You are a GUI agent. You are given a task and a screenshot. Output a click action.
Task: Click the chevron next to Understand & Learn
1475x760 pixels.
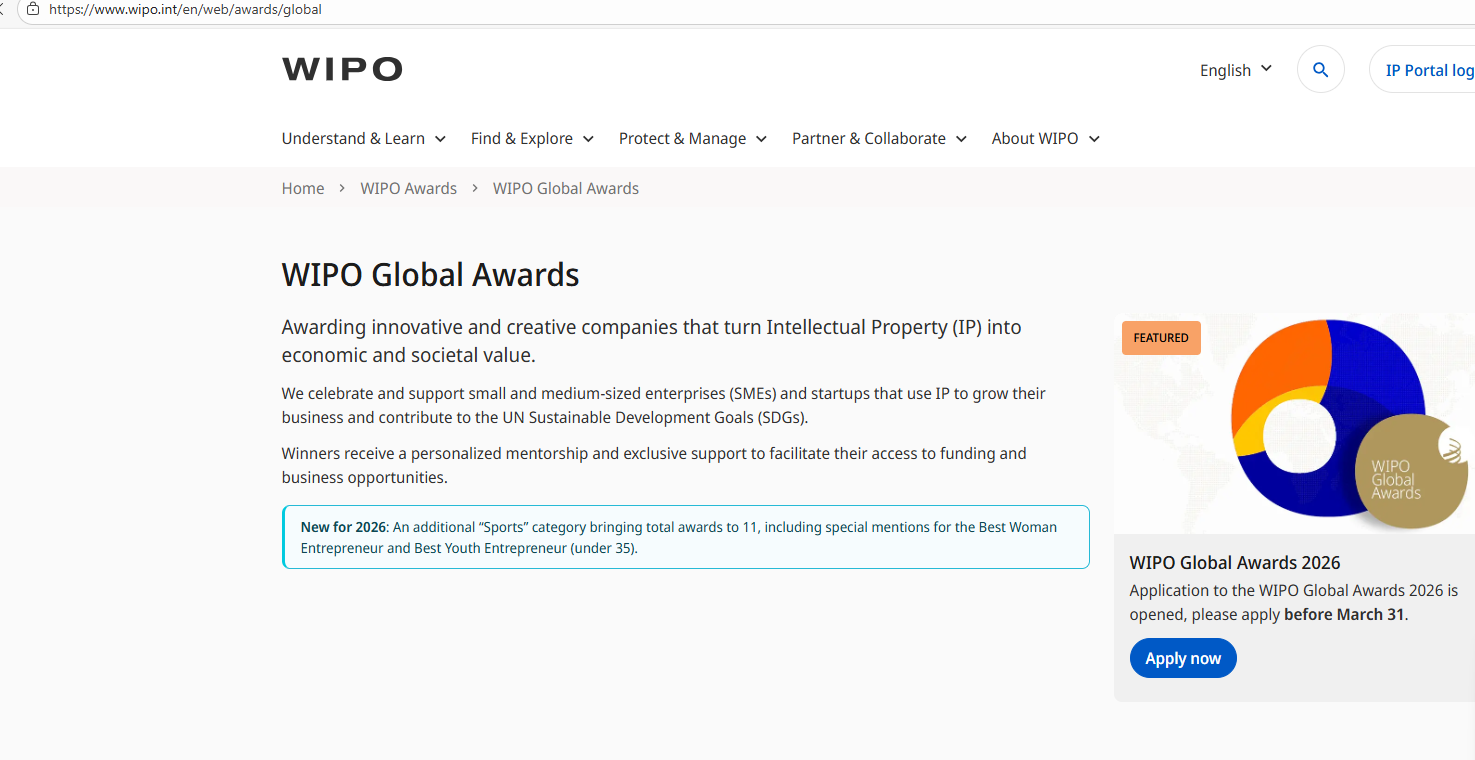440,139
